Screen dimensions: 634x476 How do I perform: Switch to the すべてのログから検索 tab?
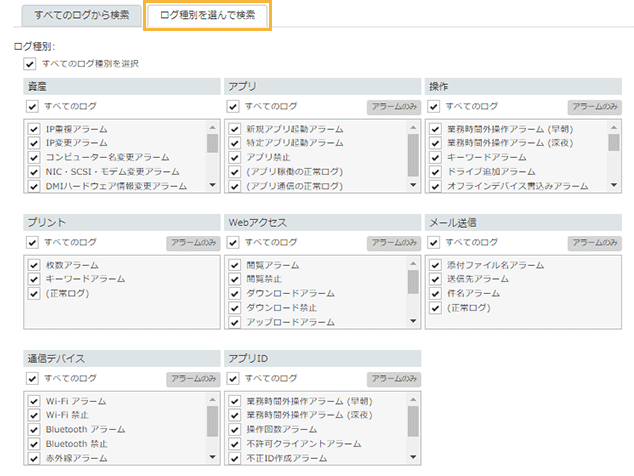pos(79,17)
